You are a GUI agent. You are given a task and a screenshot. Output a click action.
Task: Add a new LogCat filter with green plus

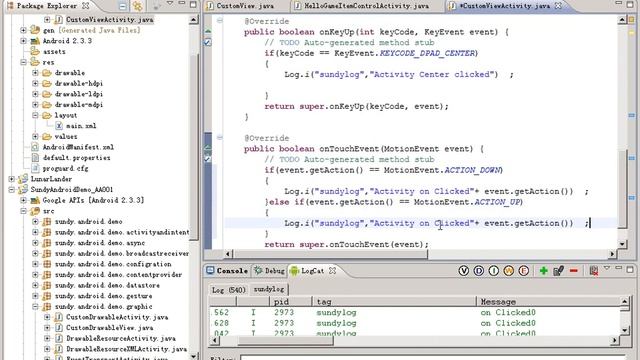click(x=543, y=271)
